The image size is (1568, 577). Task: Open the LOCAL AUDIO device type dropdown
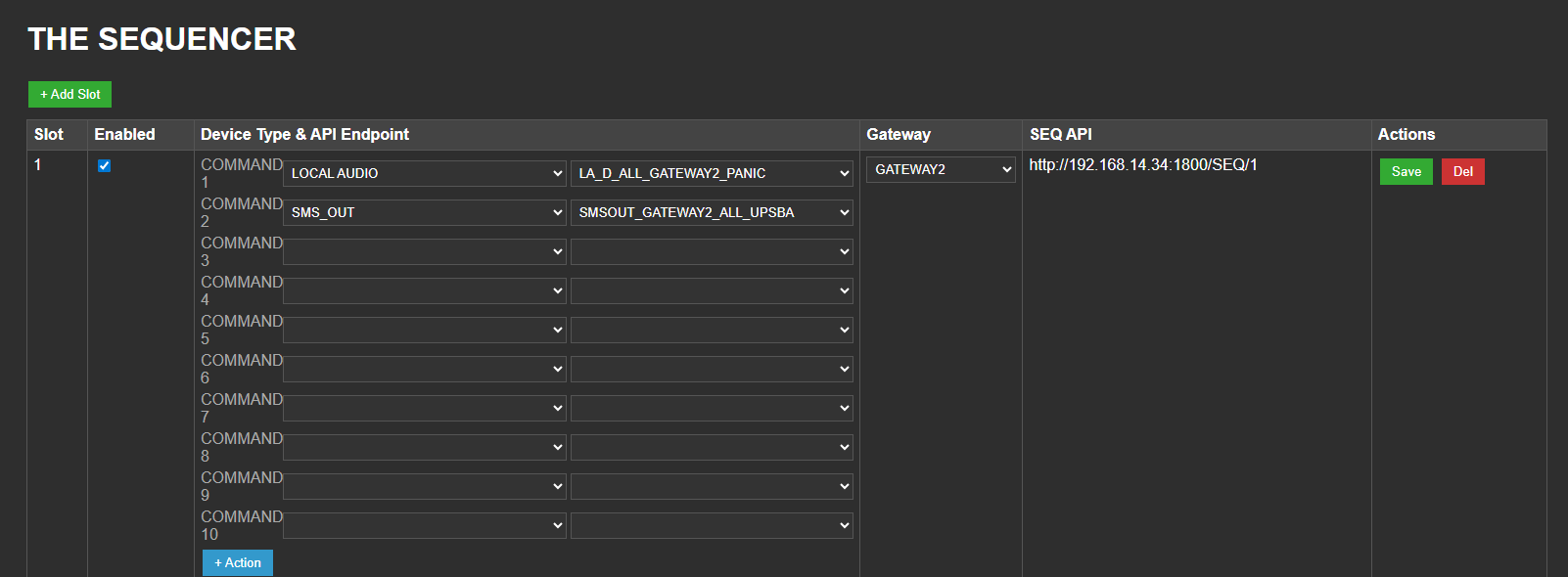424,173
